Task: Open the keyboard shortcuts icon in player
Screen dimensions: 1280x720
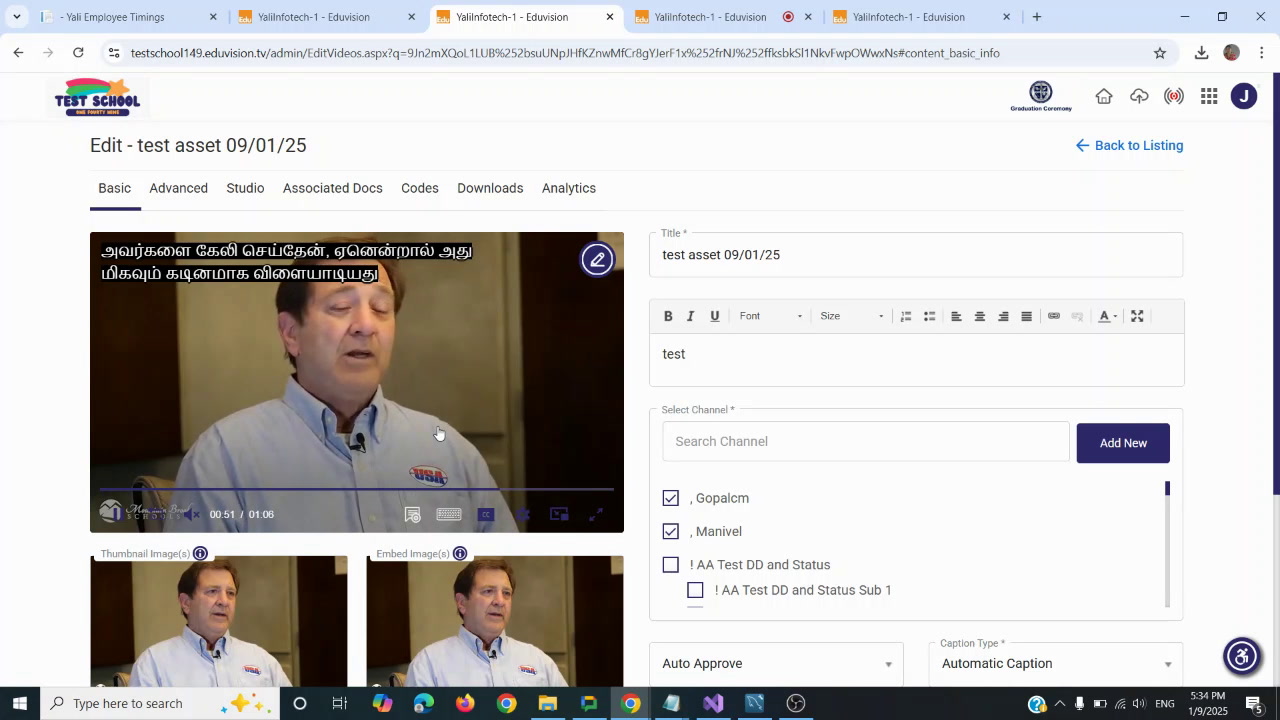Action: (448, 514)
